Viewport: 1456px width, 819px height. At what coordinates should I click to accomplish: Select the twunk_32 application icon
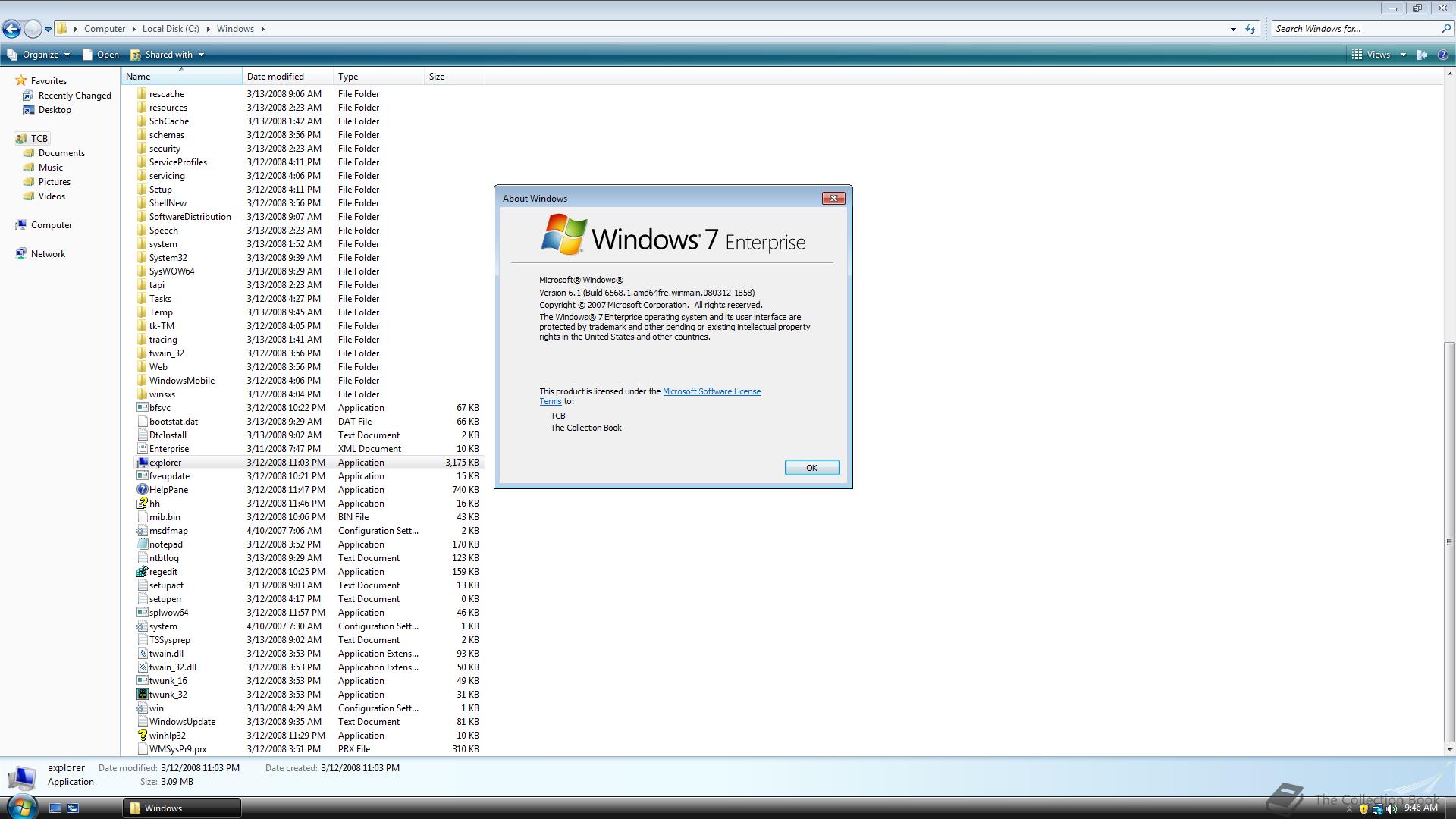coord(142,695)
